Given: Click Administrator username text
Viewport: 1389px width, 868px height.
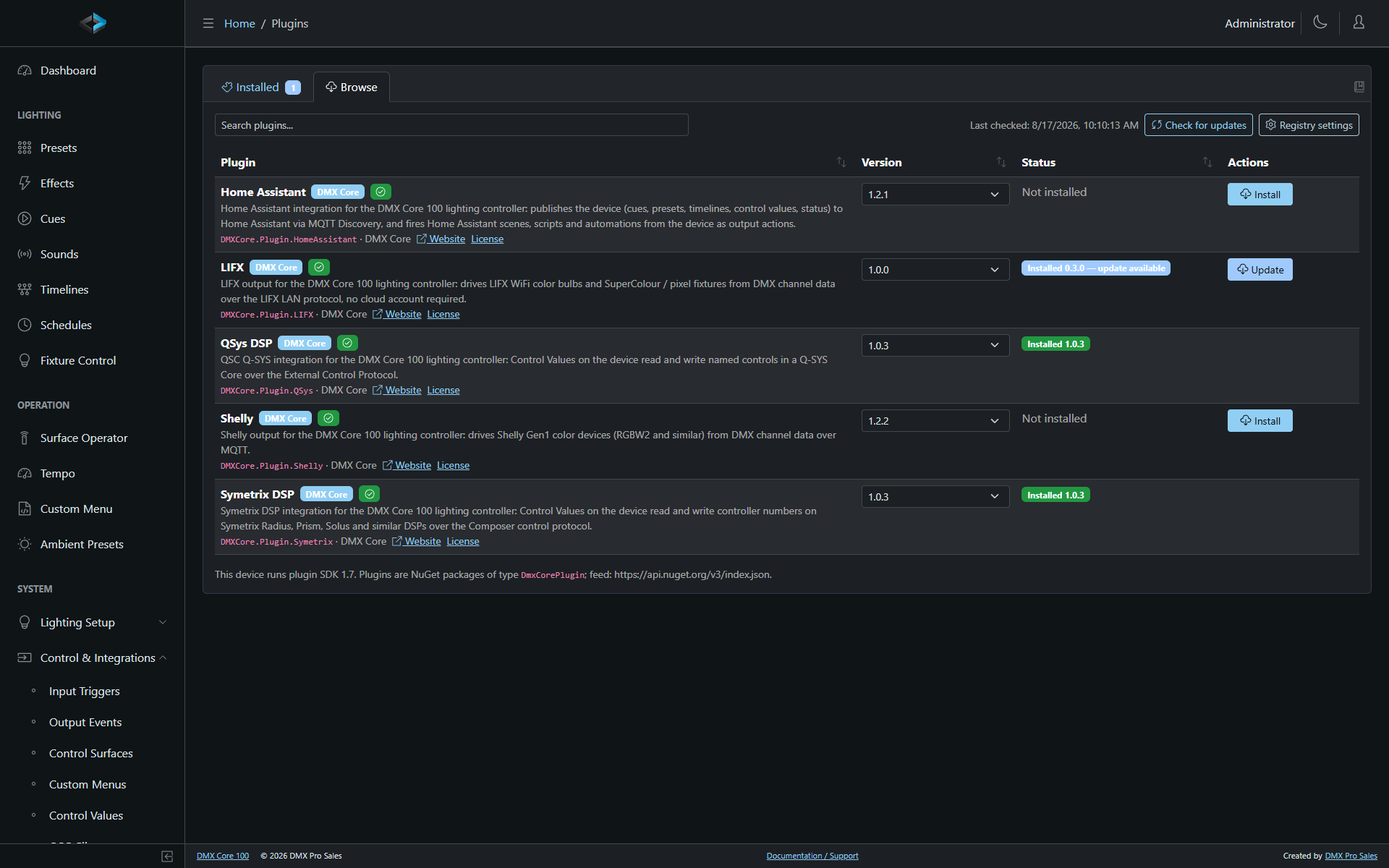Looking at the screenshot, I should (1260, 23).
